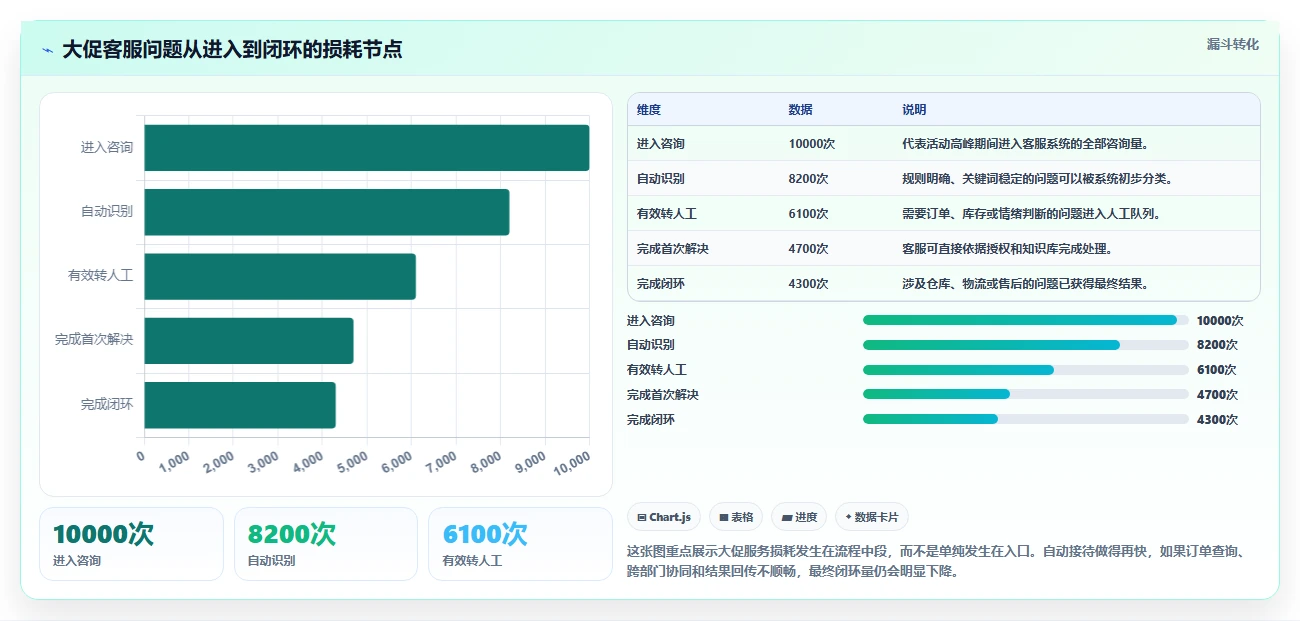Click the 进入咨询 progress bar showing 10000次
The image size is (1300, 621).
1025,320
